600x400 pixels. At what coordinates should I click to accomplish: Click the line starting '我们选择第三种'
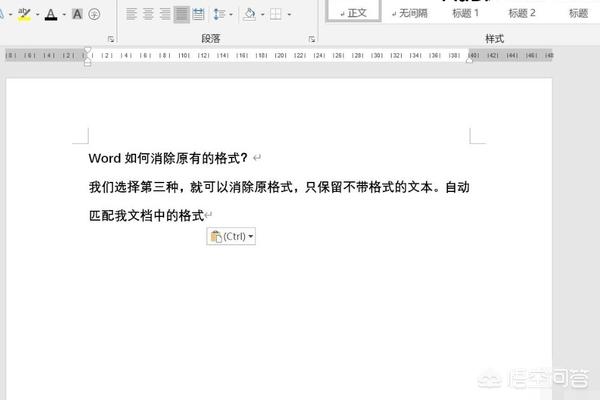[279, 187]
